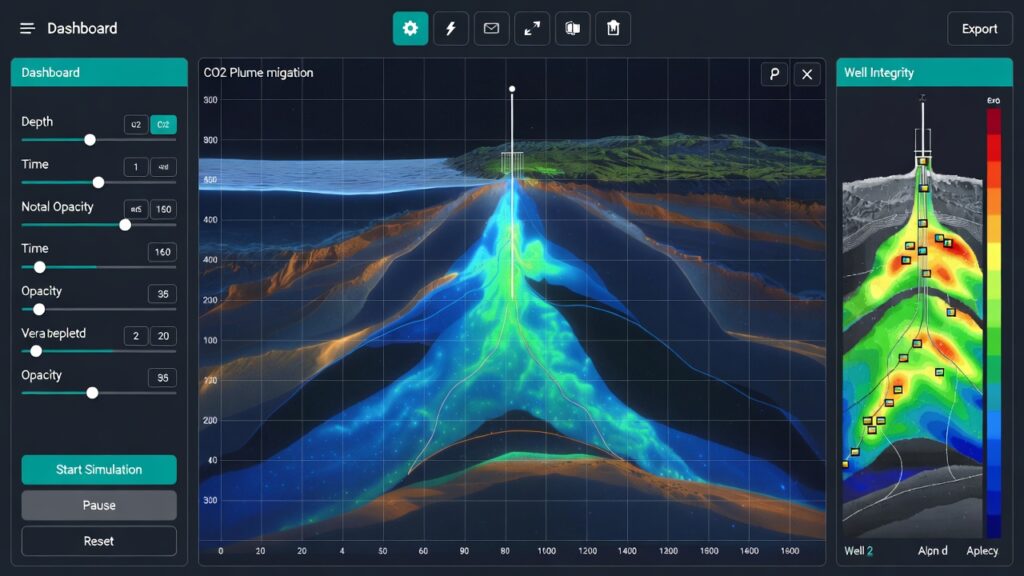Viewport: 1024px width, 576px height.
Task: Click the Start Simulation button
Action: click(99, 469)
